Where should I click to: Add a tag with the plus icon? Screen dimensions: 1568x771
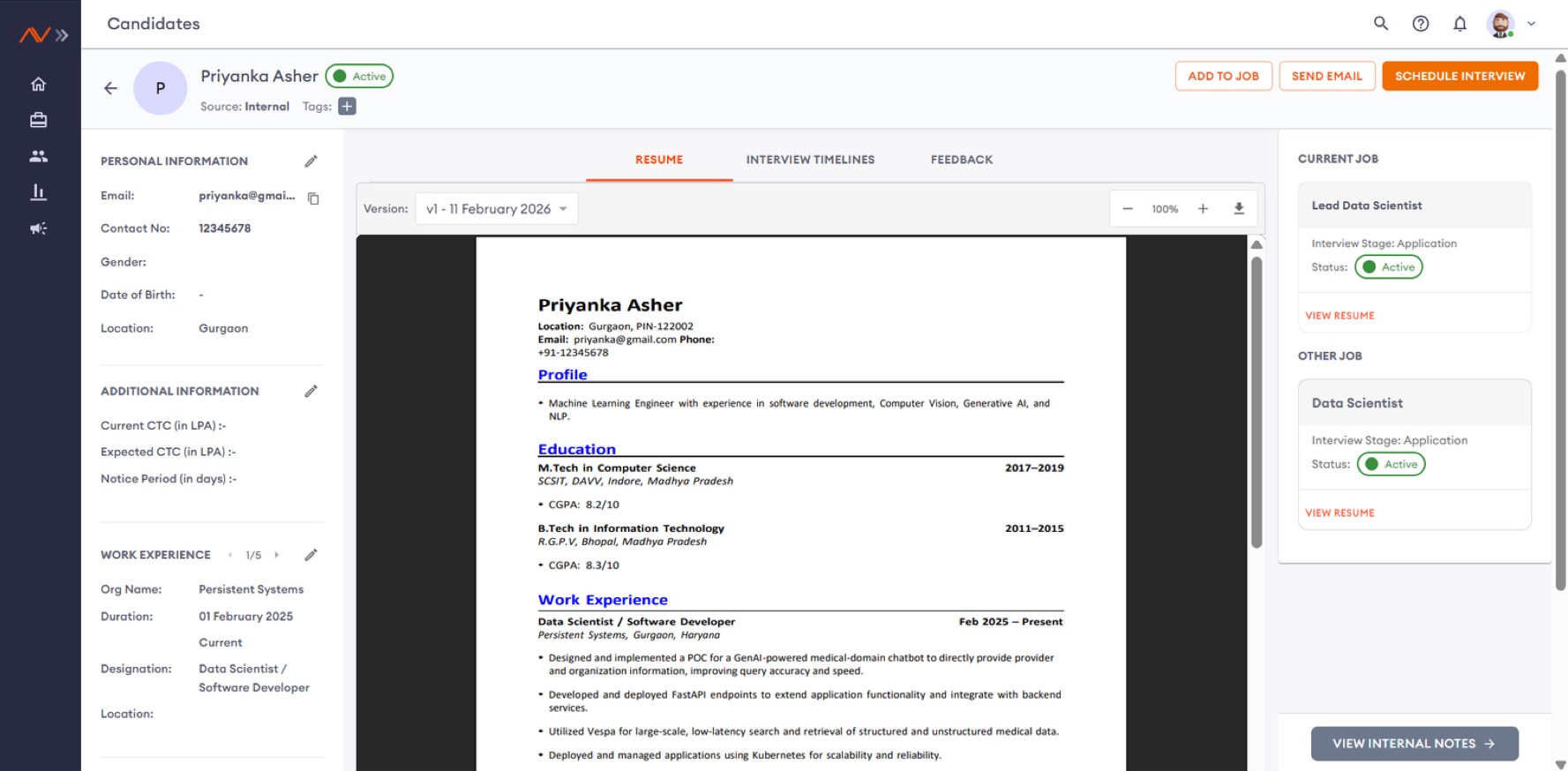click(x=348, y=107)
